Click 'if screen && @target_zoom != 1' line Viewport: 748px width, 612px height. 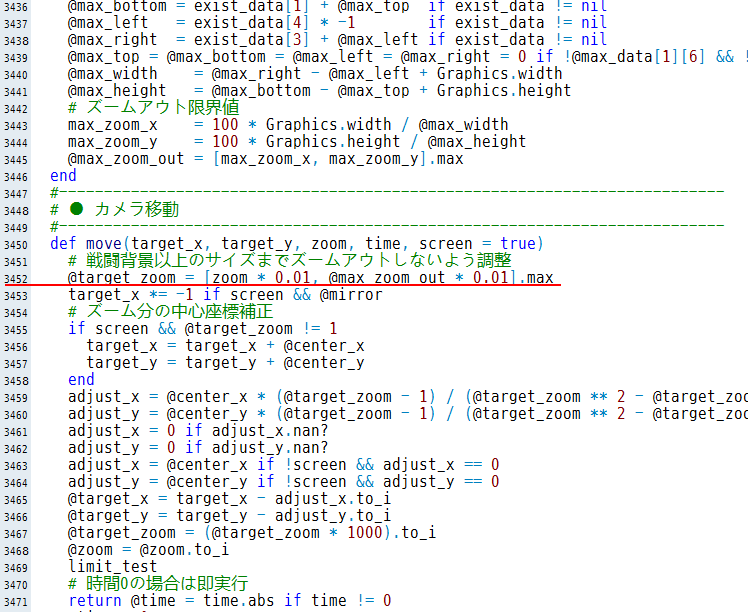pyautogui.click(x=202, y=329)
